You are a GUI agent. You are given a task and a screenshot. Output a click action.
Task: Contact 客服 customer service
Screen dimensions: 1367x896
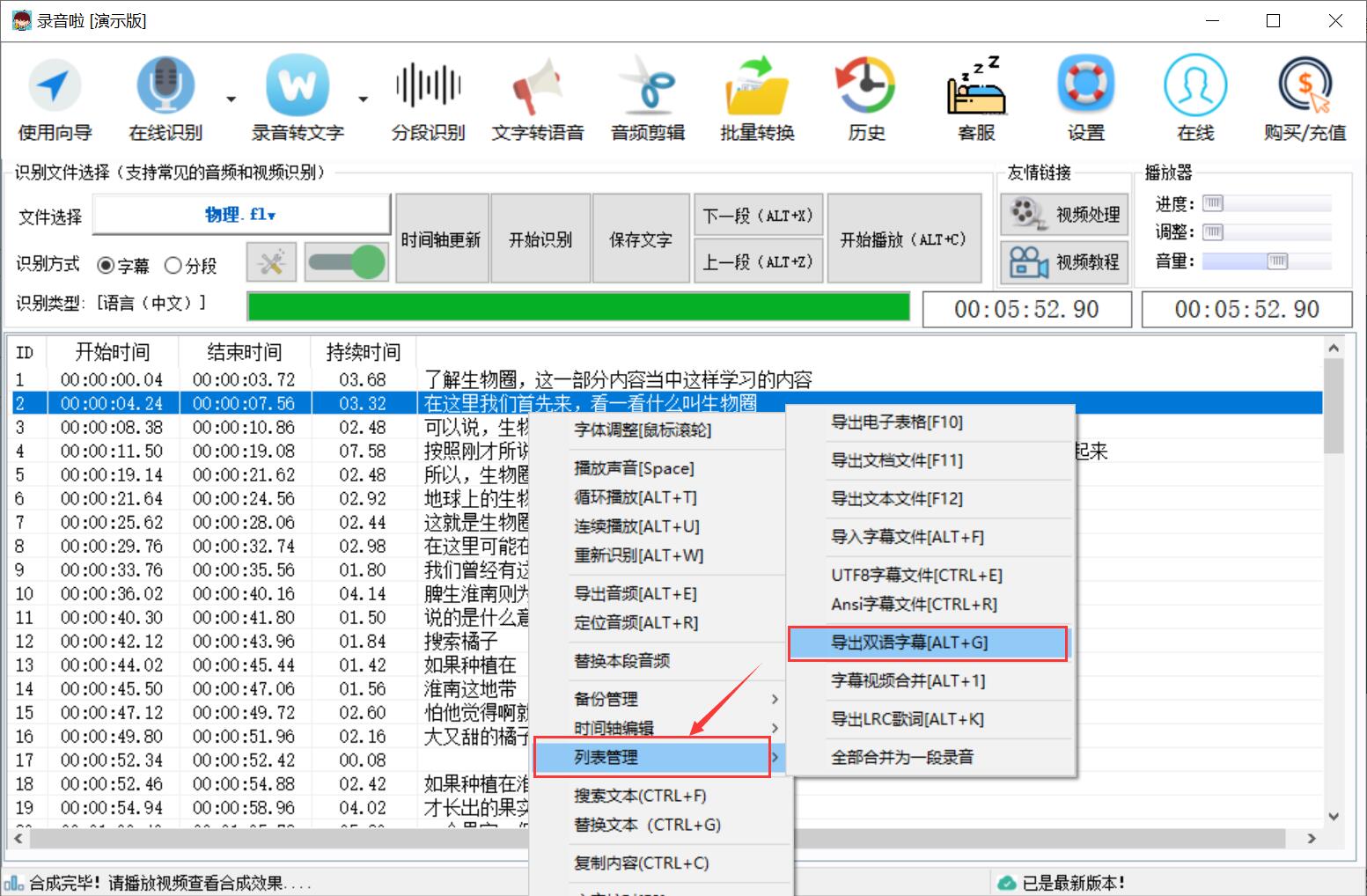pyautogui.click(x=976, y=99)
